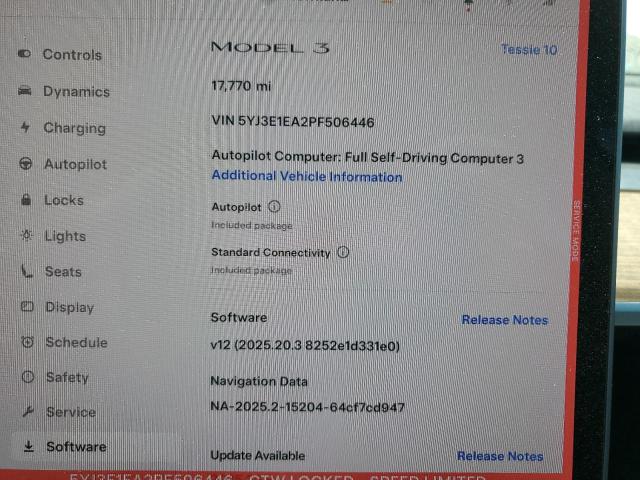Select the Autopilot steering wheel icon
Image resolution: width=640 pixels, height=480 pixels.
point(26,164)
